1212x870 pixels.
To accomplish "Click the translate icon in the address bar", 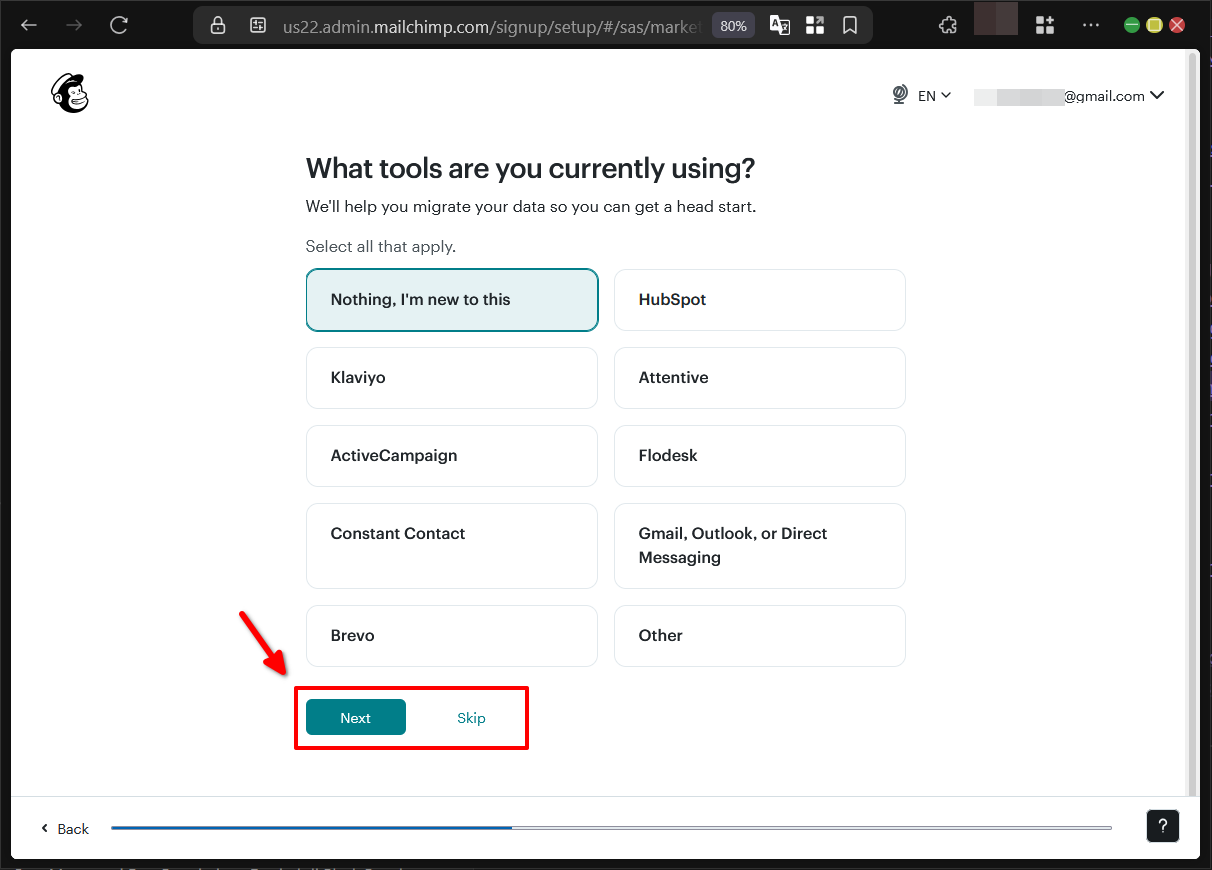I will click(780, 24).
